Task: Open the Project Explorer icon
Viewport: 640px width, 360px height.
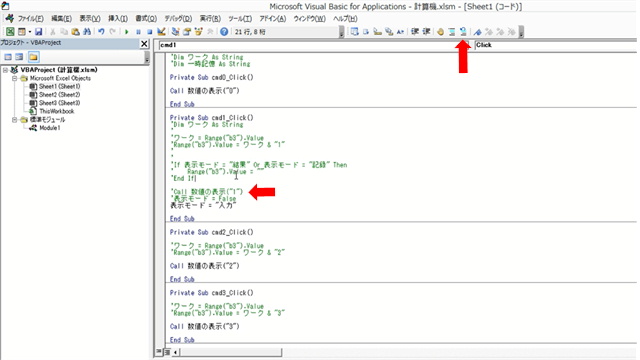Action: (176, 31)
